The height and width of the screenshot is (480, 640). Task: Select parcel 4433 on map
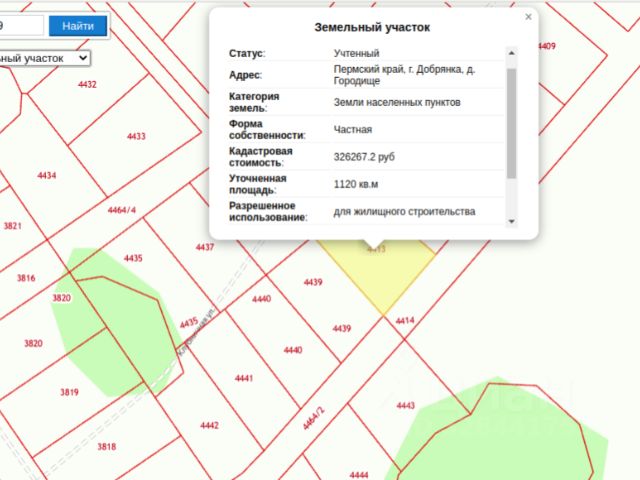point(136,136)
